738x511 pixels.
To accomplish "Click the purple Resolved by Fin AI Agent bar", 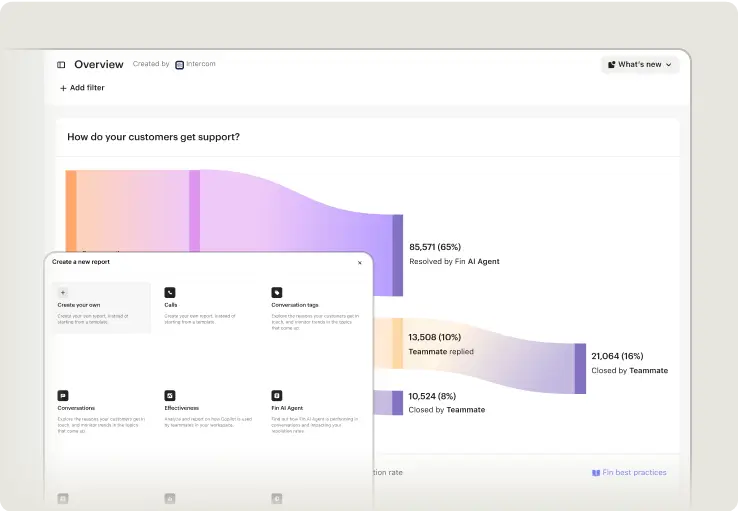I will tap(397, 255).
